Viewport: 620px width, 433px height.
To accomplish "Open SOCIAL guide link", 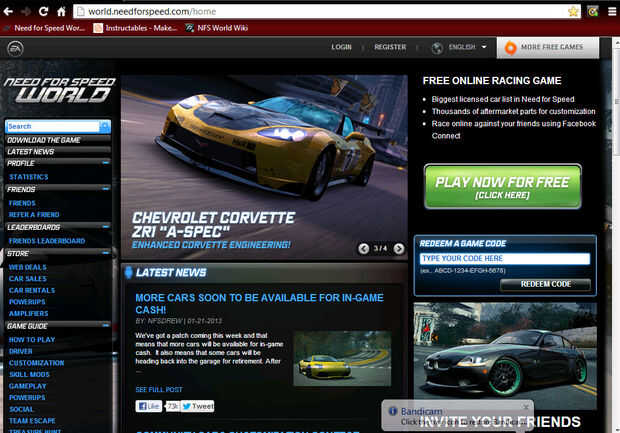I will coord(21,409).
